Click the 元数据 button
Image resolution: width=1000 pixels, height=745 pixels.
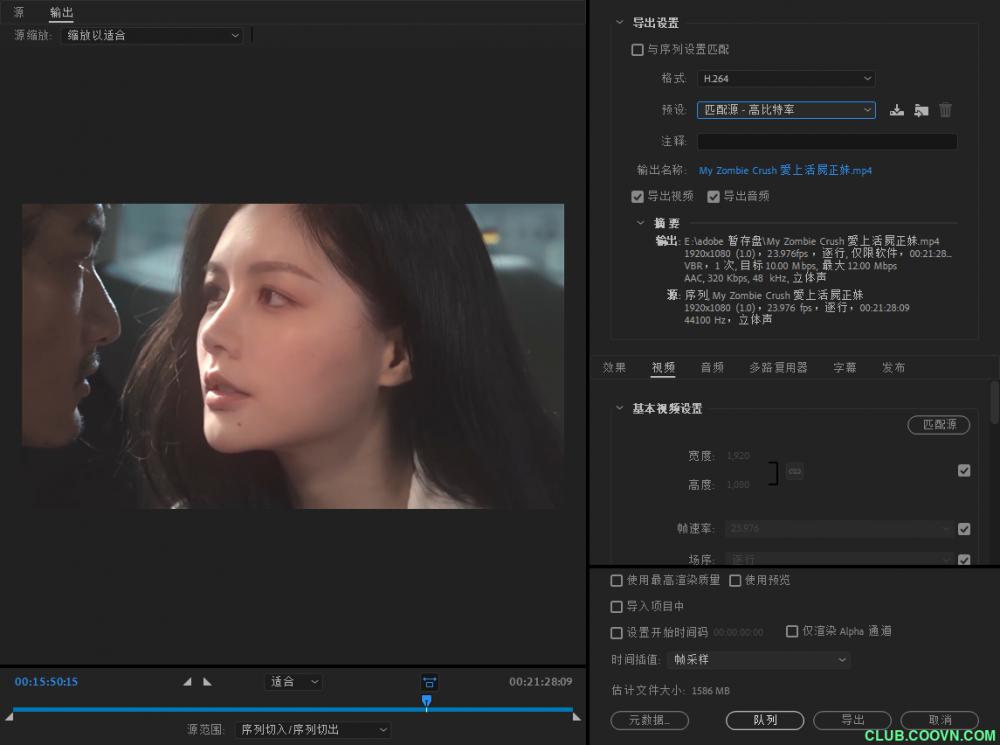click(x=649, y=720)
